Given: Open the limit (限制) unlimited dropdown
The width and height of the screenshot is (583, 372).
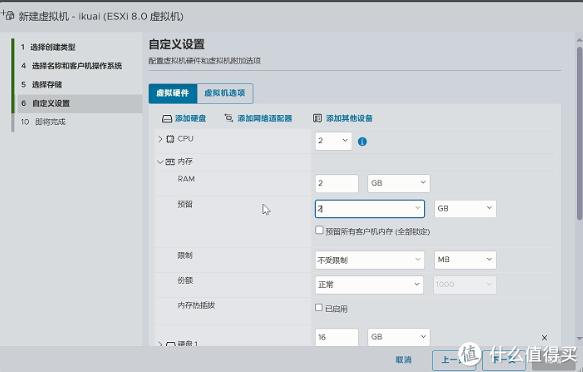Looking at the screenshot, I should 369,260.
